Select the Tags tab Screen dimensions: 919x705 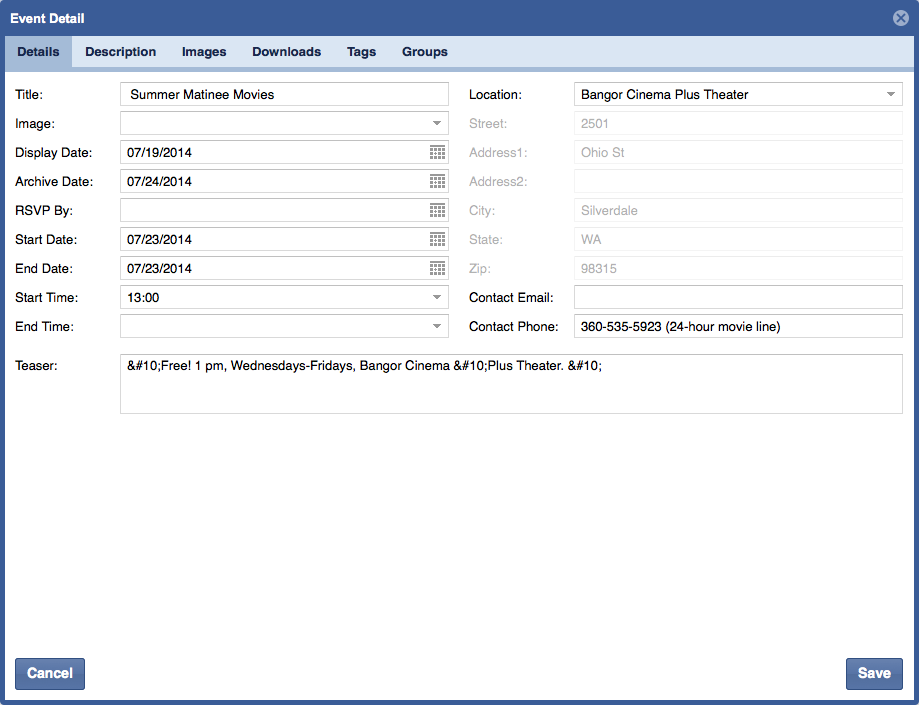pos(361,52)
